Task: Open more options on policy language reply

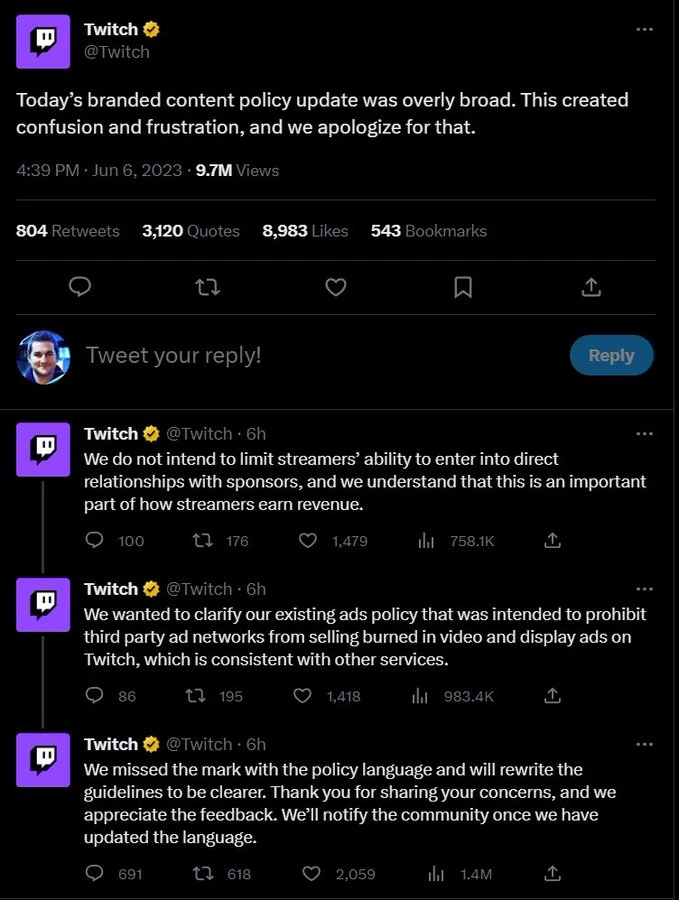Action: coord(645,743)
